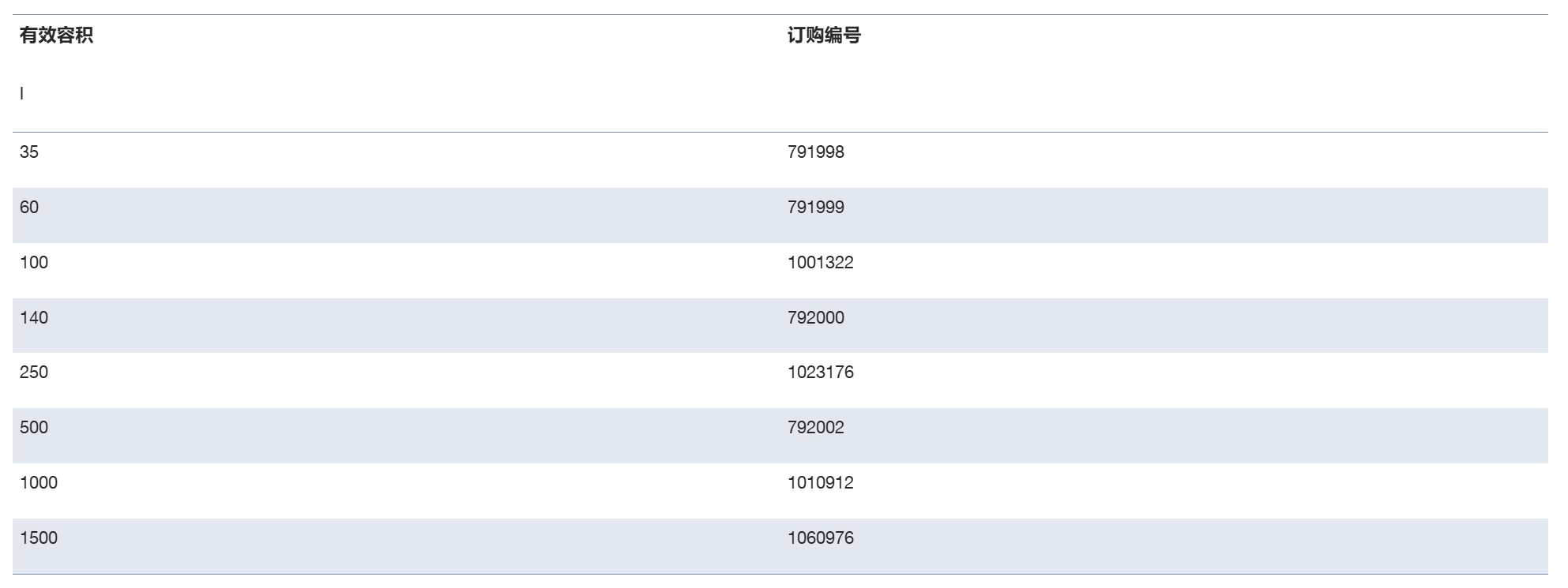Select order number 1010912

(x=821, y=483)
